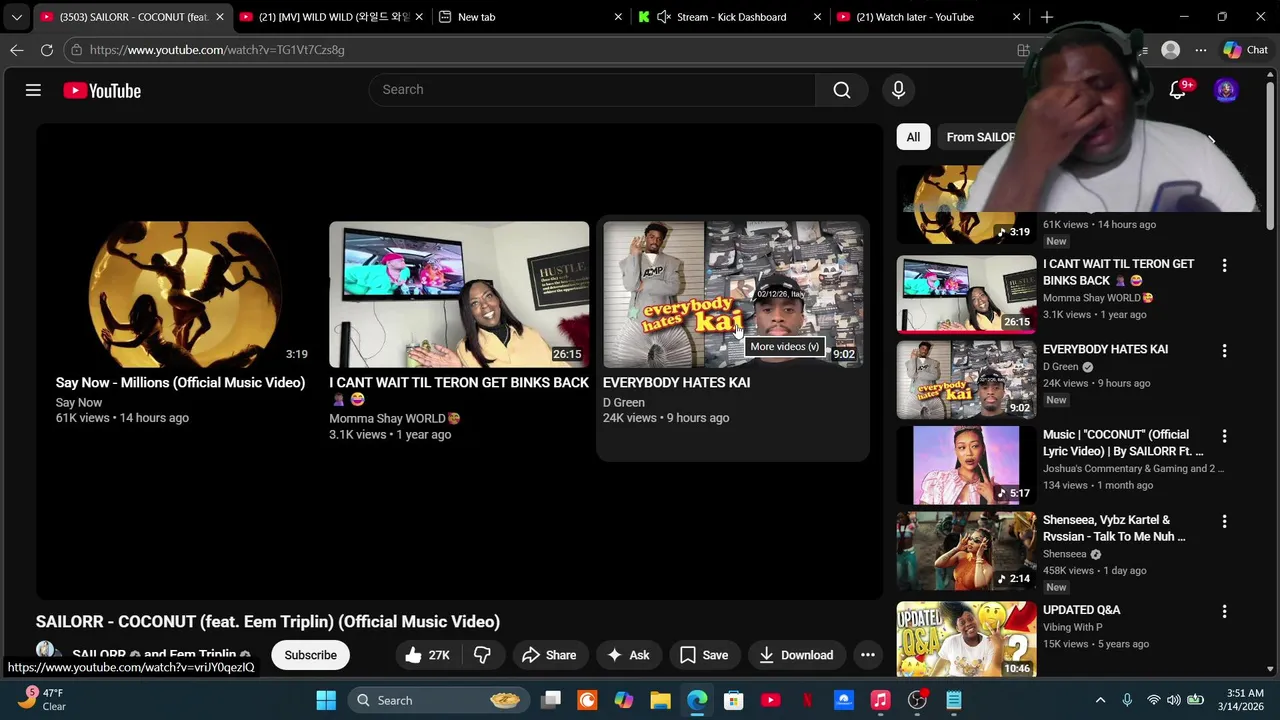
Task: View site information icon in address bar
Action: (77, 50)
